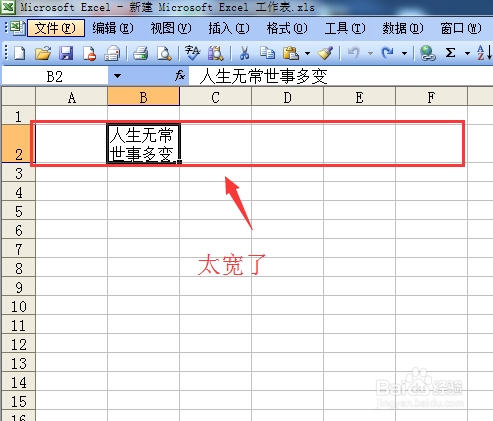Select row 15 header
Viewport: 493px width, 421px height.
coord(18,401)
